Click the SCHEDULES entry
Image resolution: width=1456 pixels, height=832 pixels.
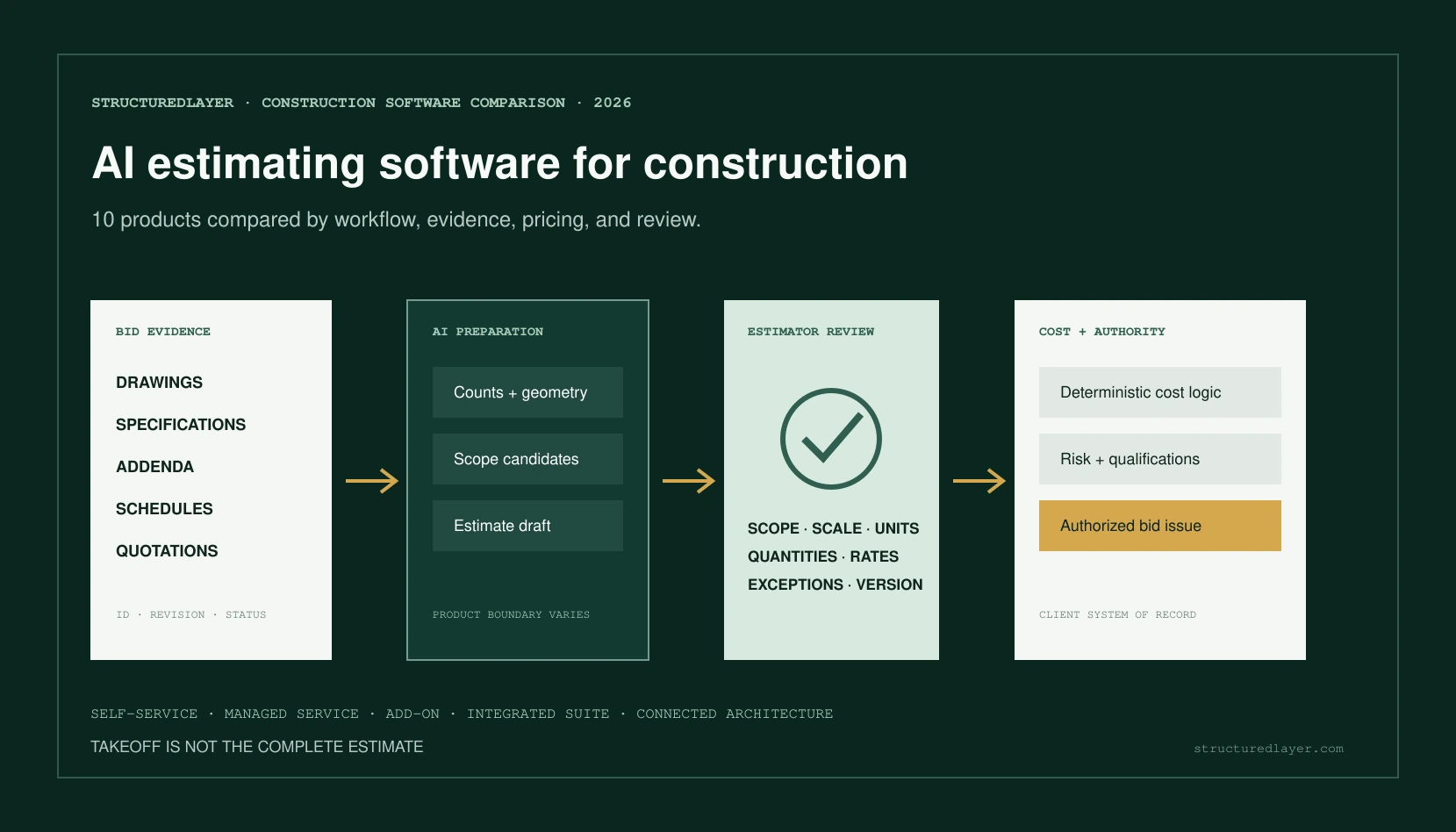[164, 509]
